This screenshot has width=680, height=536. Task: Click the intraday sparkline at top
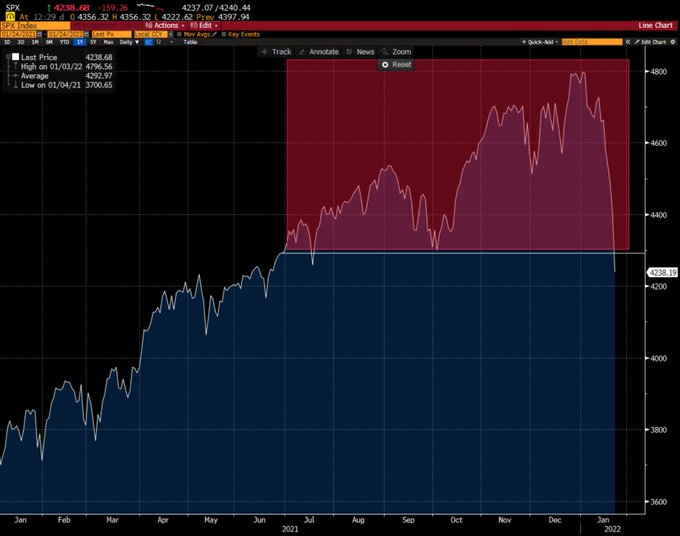click(150, 7)
